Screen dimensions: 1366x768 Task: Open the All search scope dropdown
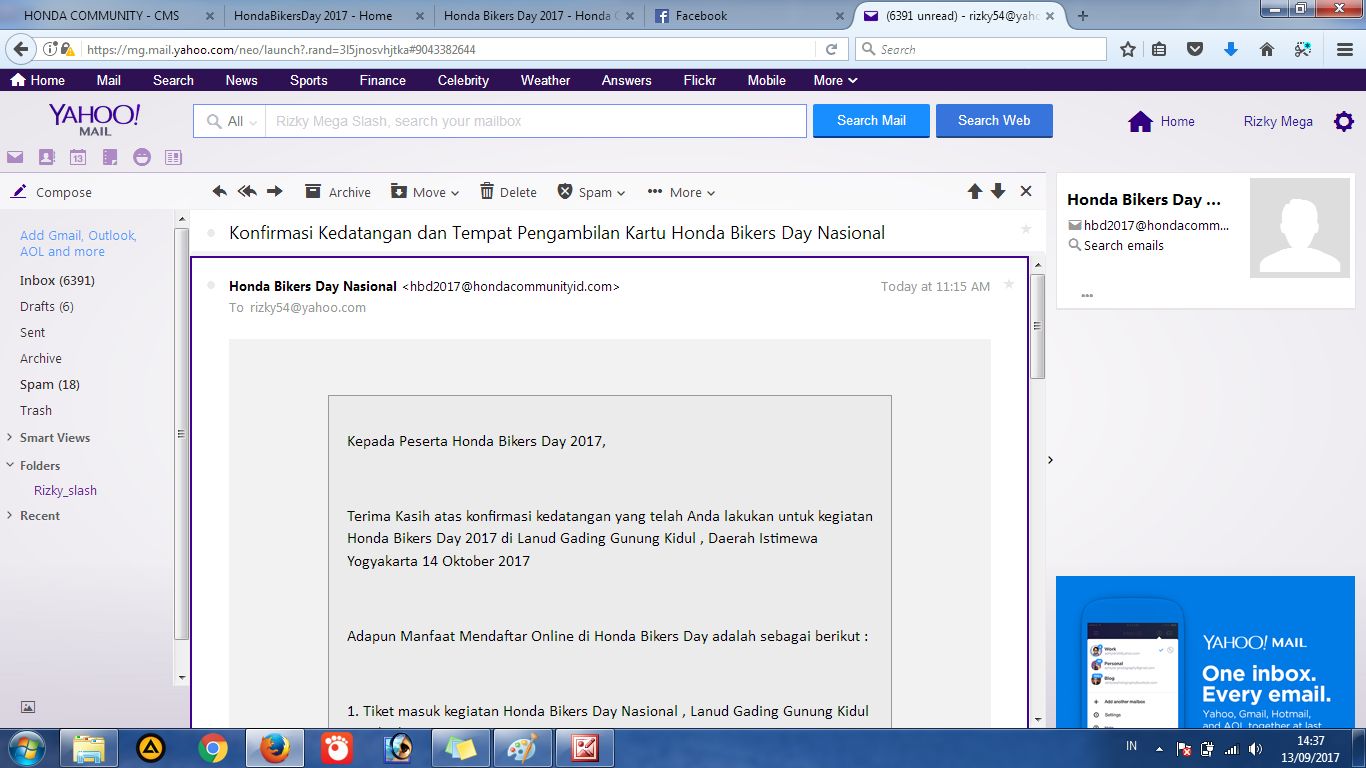230,121
